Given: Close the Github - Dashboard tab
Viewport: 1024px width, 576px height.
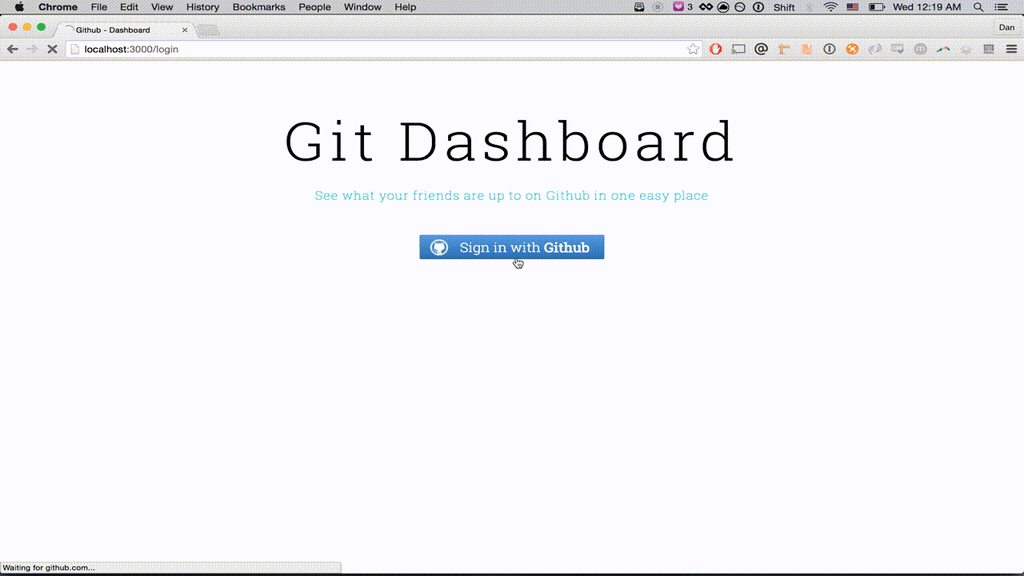Looking at the screenshot, I should (x=185, y=30).
